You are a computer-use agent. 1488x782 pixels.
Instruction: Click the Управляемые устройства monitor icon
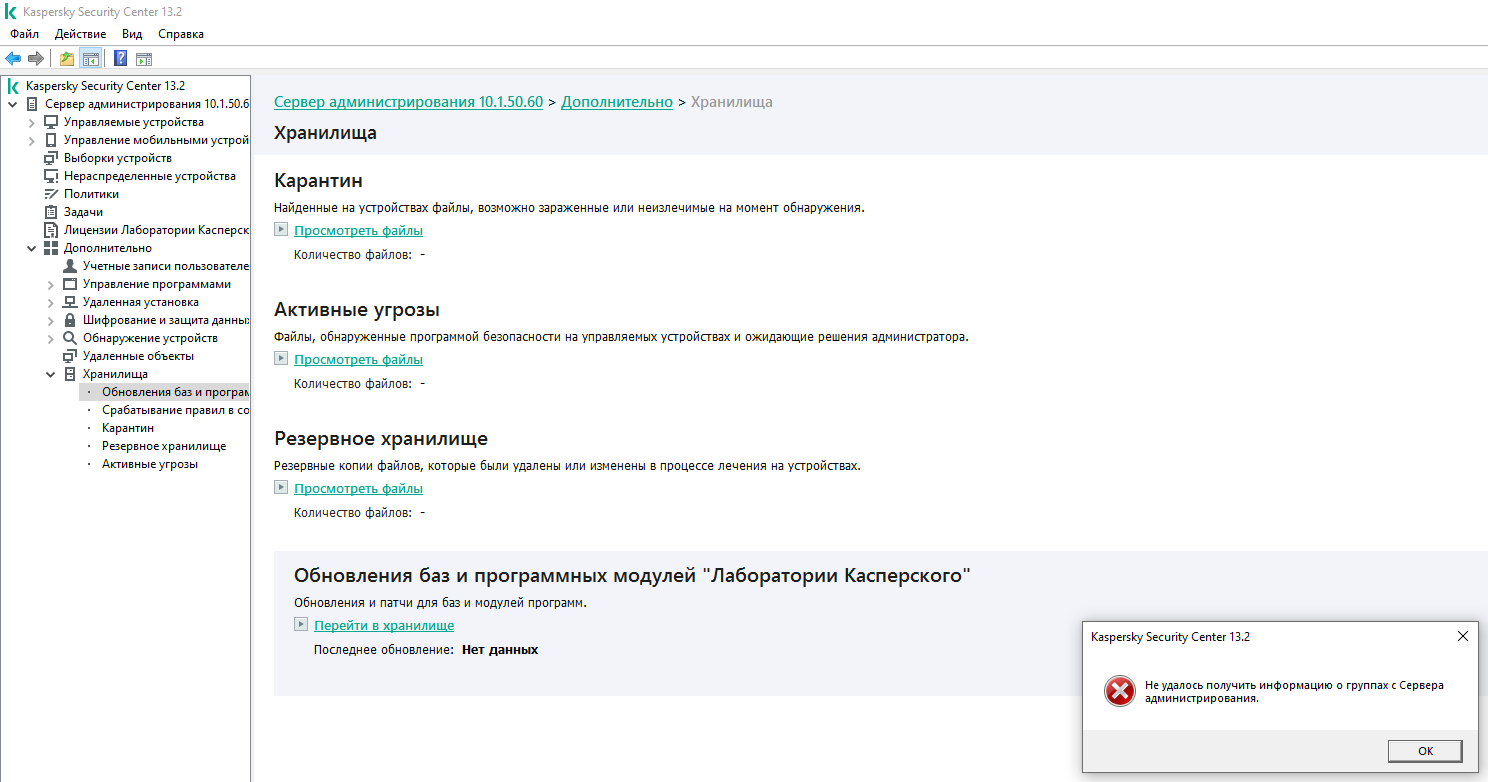pyautogui.click(x=51, y=122)
